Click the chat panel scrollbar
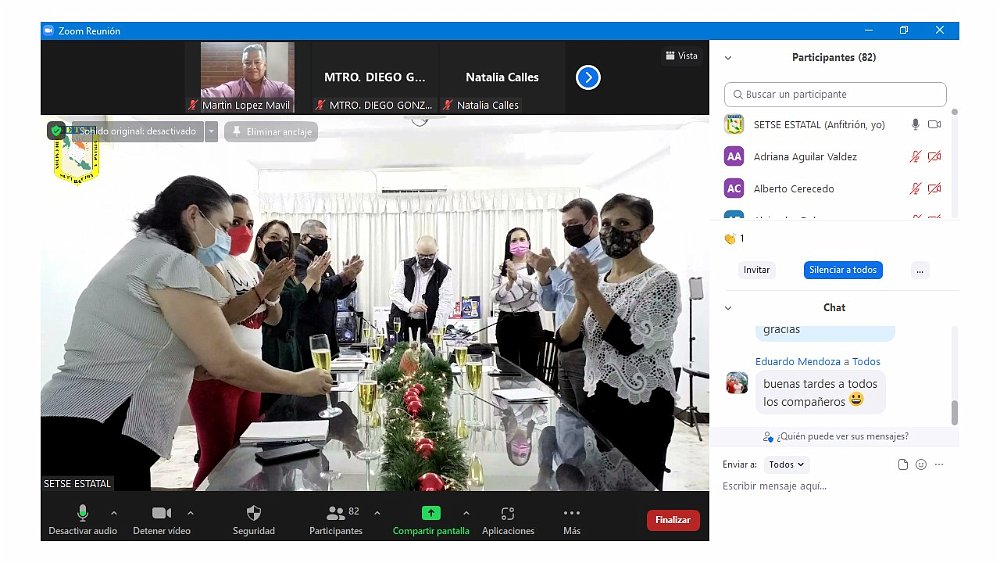Viewport: 1000px width, 563px height. click(954, 411)
